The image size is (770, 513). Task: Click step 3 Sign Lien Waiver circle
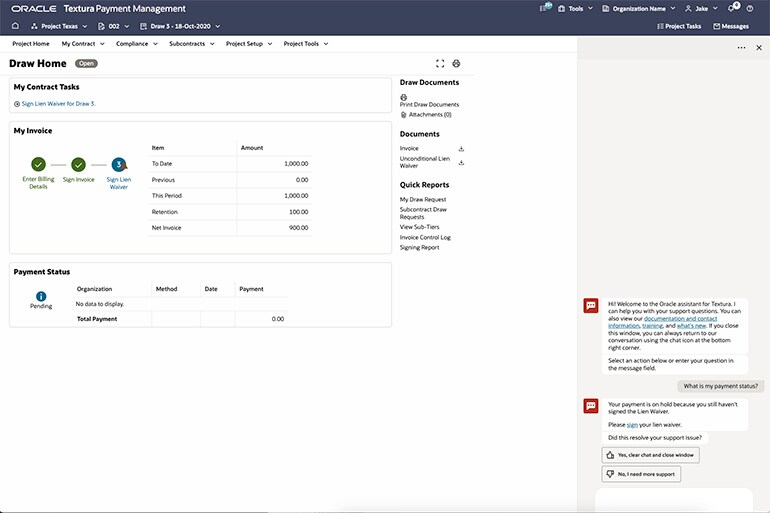[x=119, y=164]
